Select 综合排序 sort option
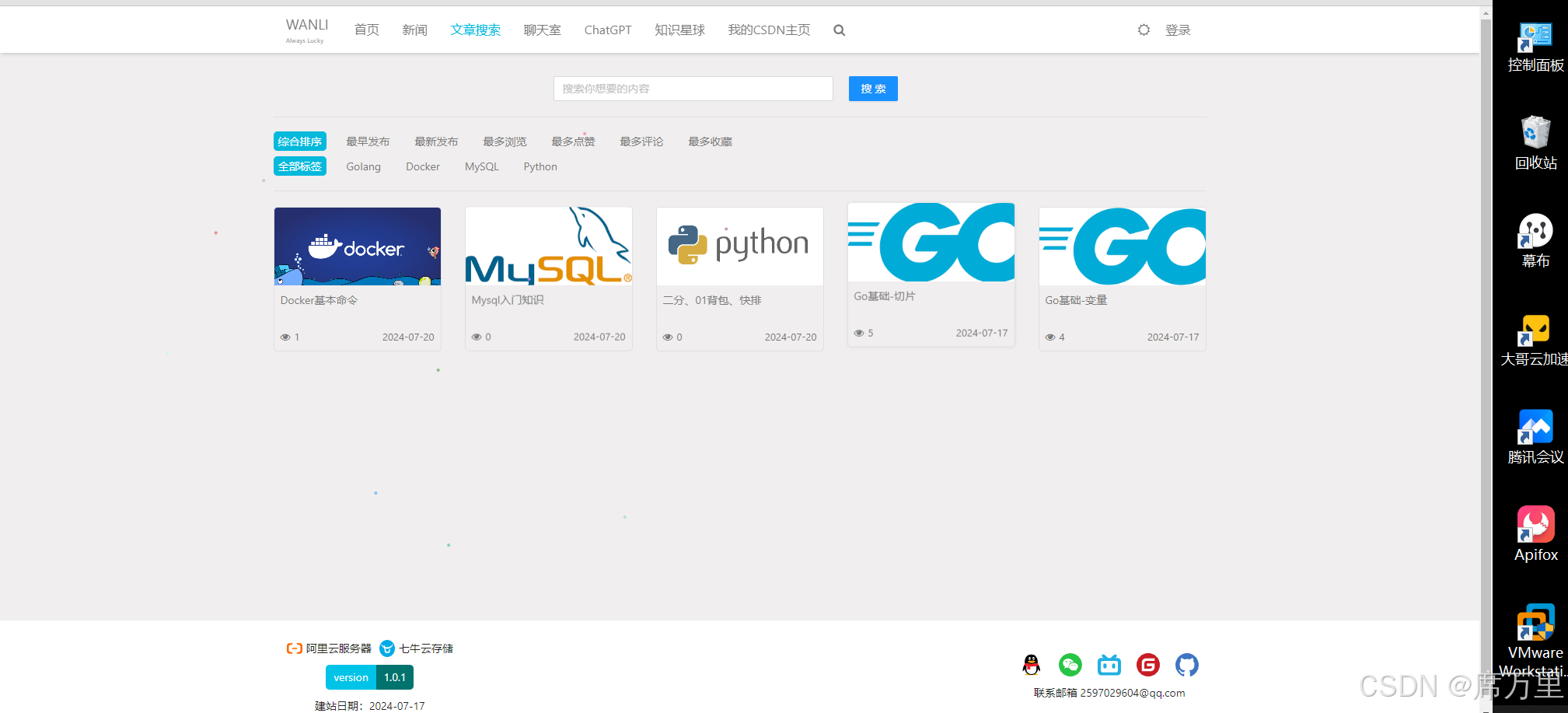1568x713 pixels. click(300, 142)
